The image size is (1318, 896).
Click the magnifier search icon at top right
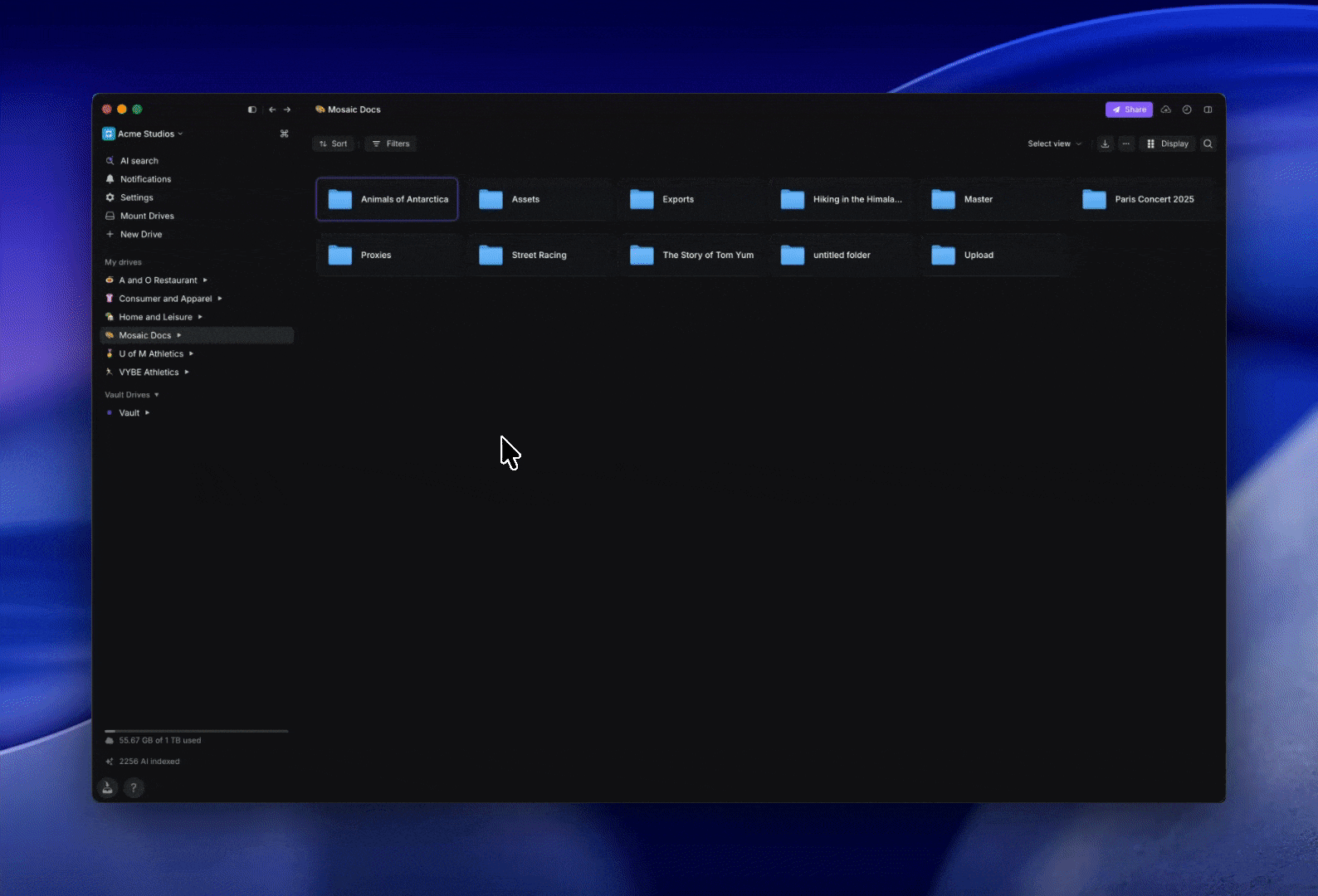1208,144
